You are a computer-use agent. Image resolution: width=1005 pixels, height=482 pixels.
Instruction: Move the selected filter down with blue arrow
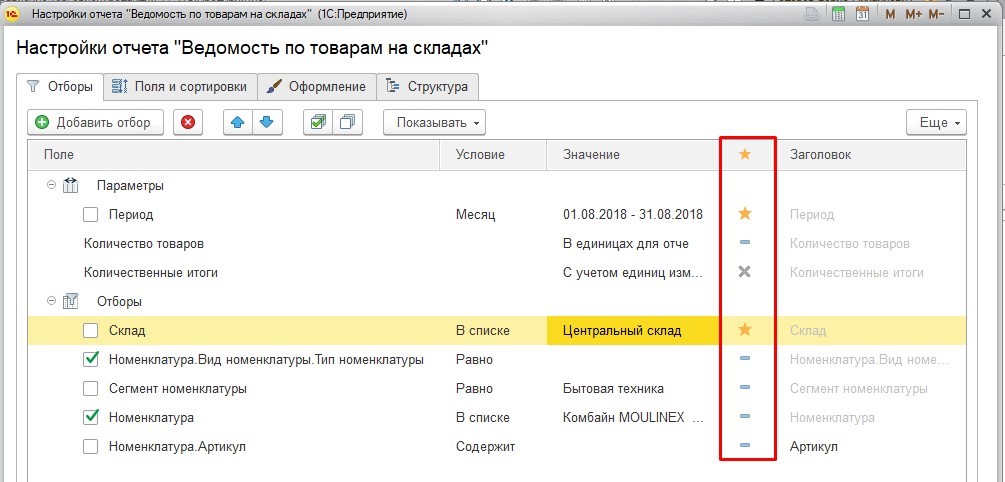coord(266,123)
